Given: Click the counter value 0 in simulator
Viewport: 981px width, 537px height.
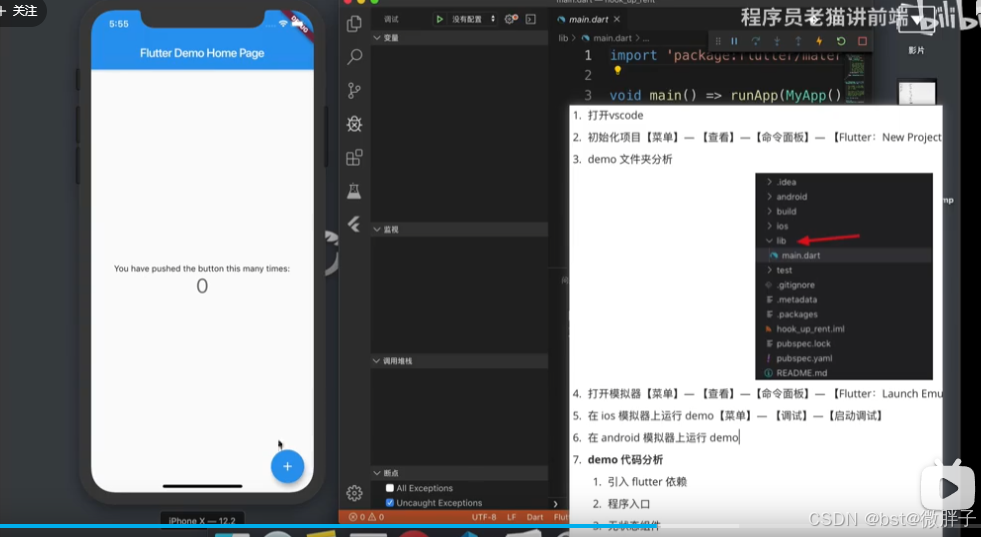Looking at the screenshot, I should (202, 286).
